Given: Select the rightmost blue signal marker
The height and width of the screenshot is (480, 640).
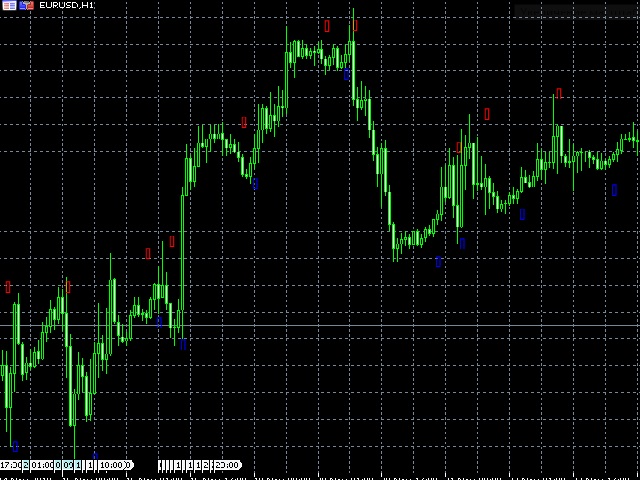Looking at the screenshot, I should 614,190.
